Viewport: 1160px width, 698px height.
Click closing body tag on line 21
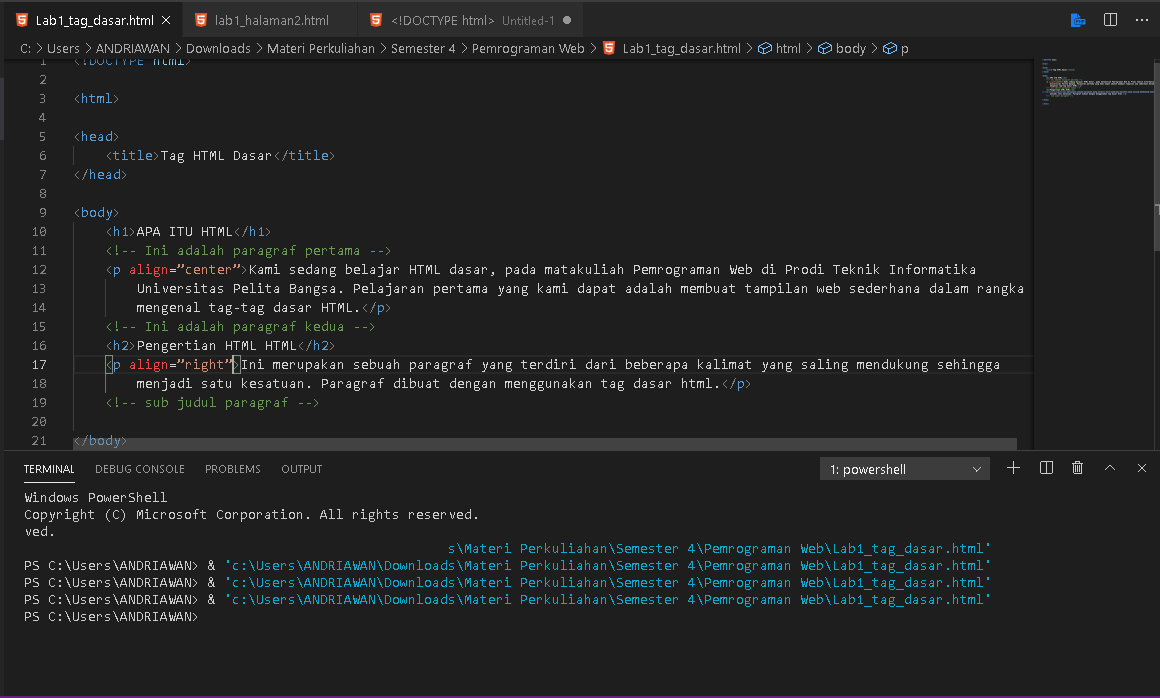point(101,441)
